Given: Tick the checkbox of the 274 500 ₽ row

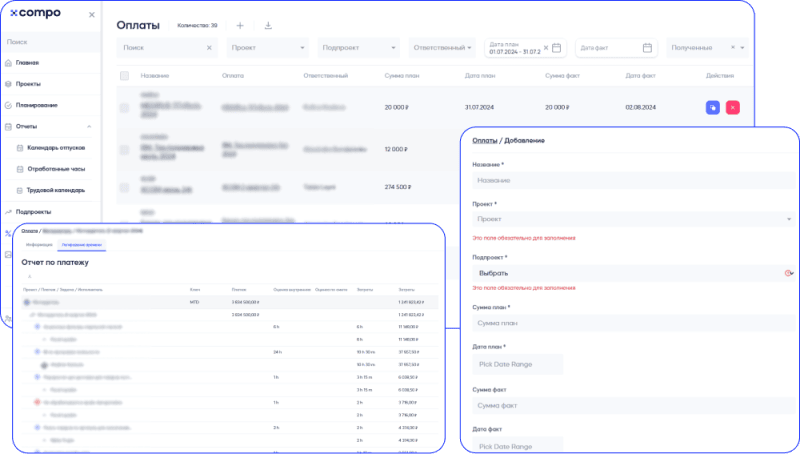Looking at the screenshot, I should 124,187.
